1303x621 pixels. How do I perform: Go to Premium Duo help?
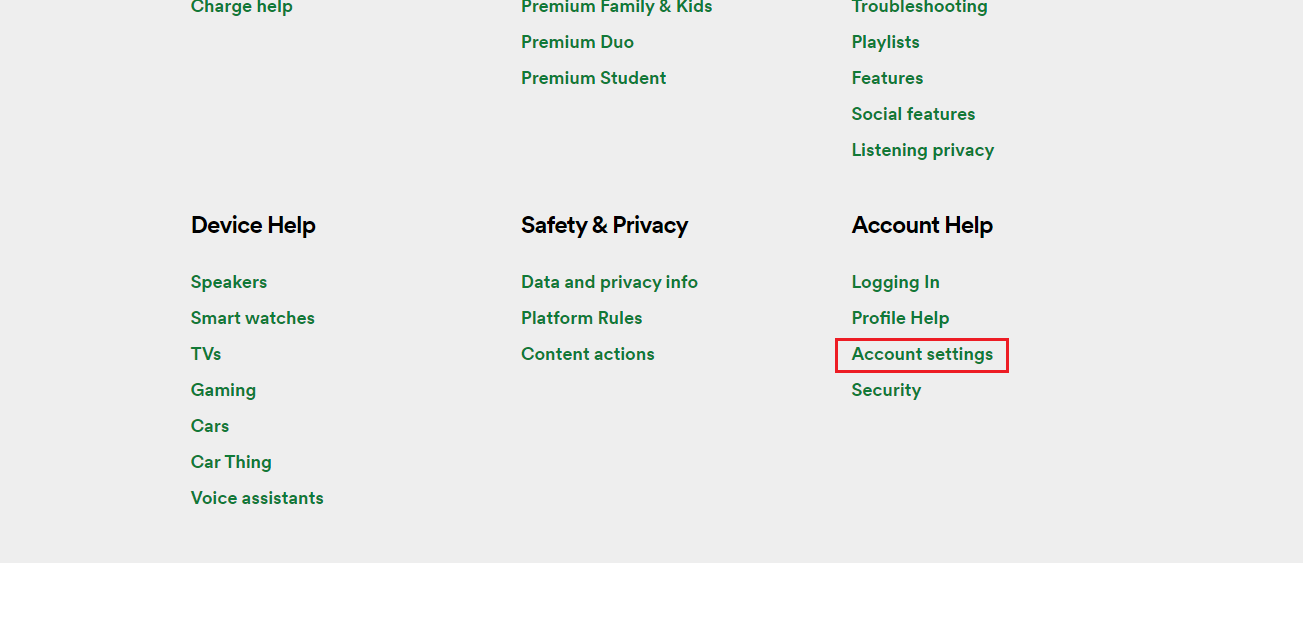[x=577, y=42]
